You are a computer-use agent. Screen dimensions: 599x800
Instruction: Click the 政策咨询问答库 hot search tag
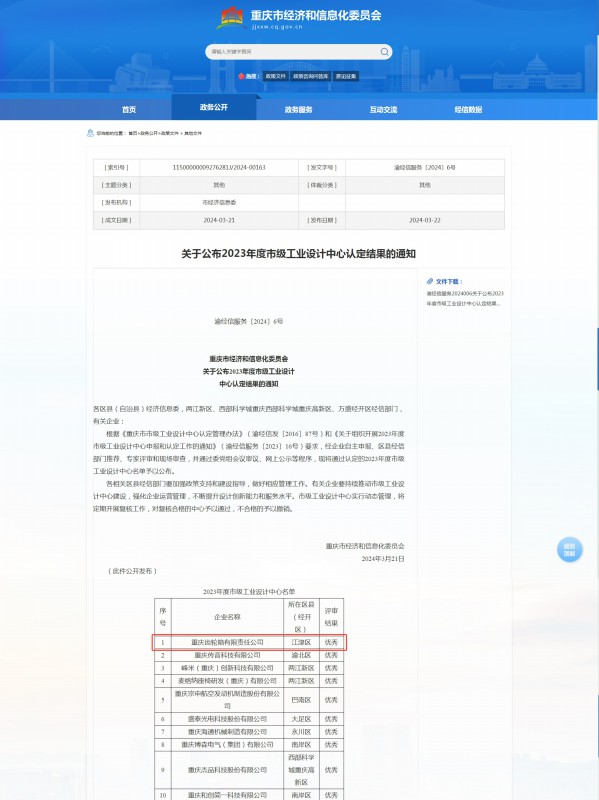pos(310,76)
